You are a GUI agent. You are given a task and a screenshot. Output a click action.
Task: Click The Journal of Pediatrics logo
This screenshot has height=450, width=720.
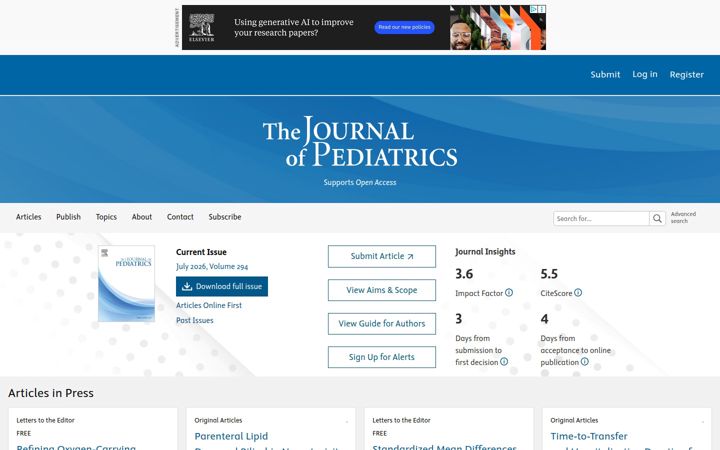click(360, 141)
